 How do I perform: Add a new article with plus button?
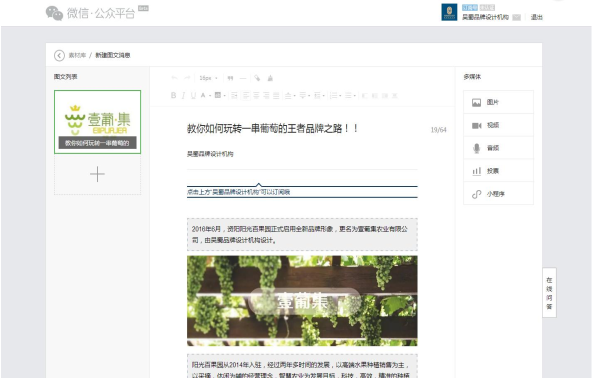point(97,174)
